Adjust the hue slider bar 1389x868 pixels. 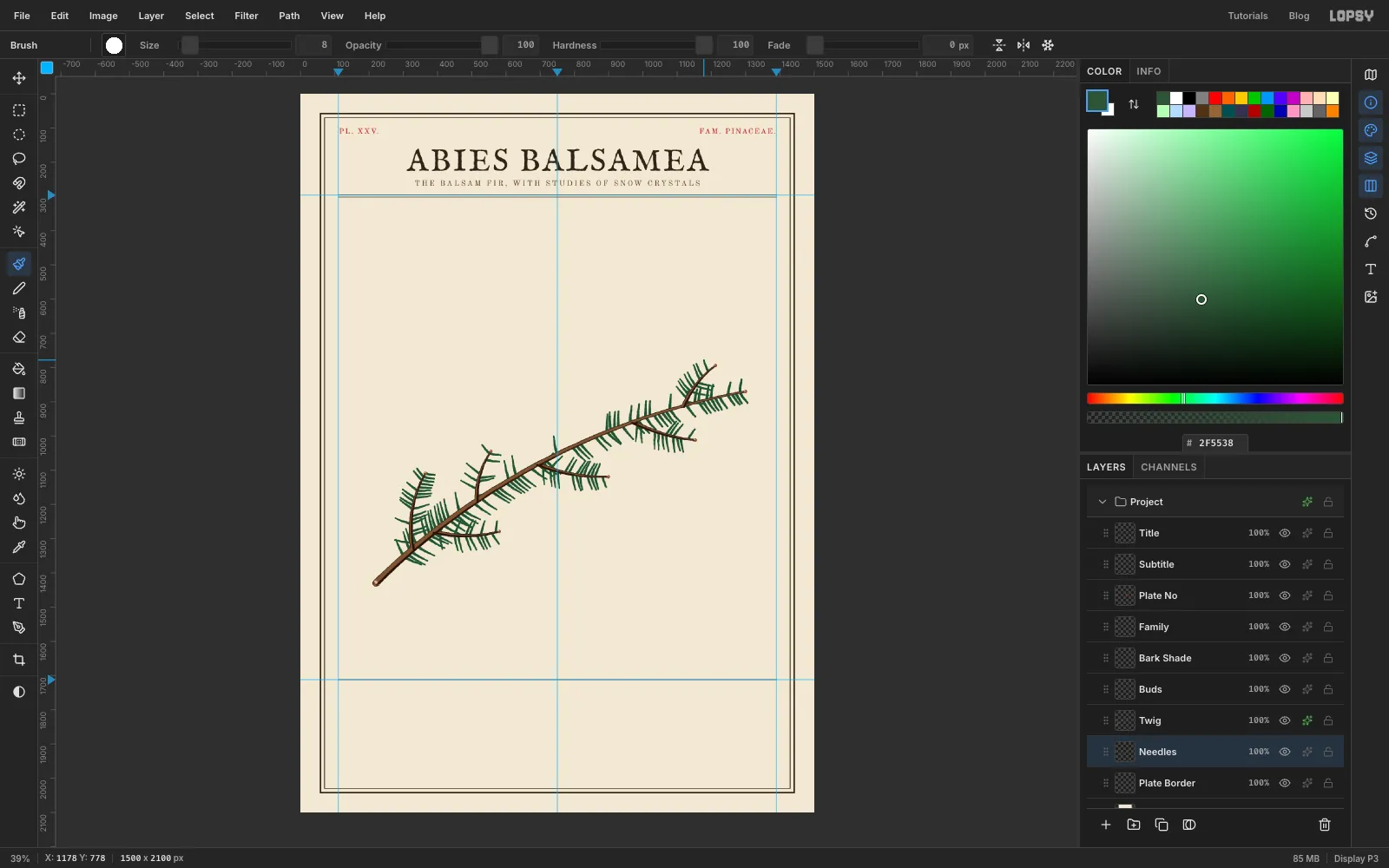(1215, 398)
